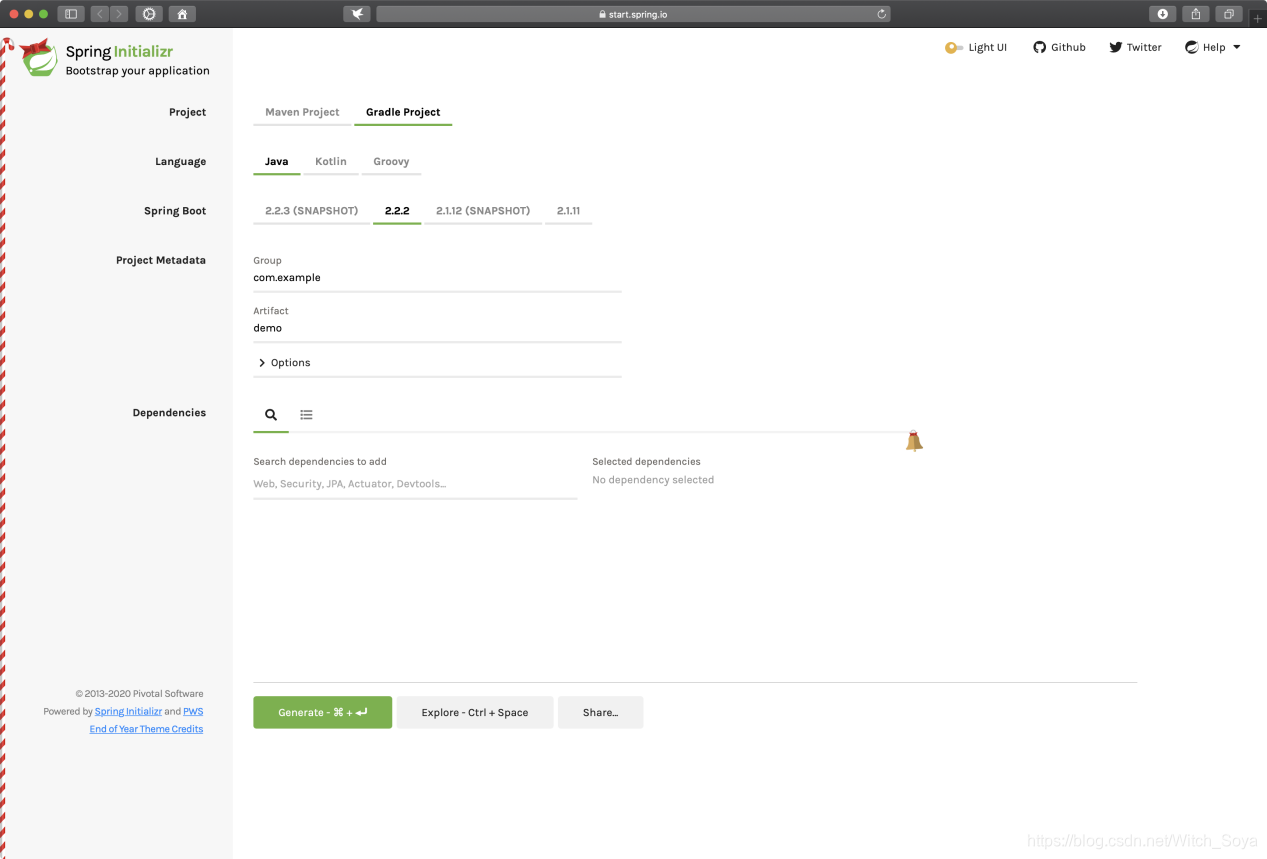Show Safari tab overview icon
This screenshot has height=859, width=1267.
pyautogui.click(x=1228, y=14)
